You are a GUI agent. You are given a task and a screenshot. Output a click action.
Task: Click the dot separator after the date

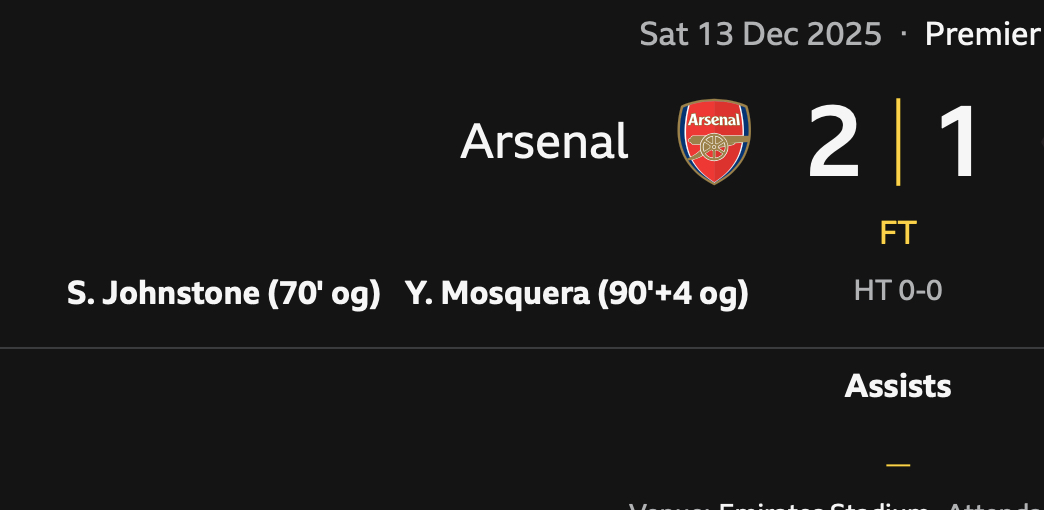pyautogui.click(x=904, y=34)
